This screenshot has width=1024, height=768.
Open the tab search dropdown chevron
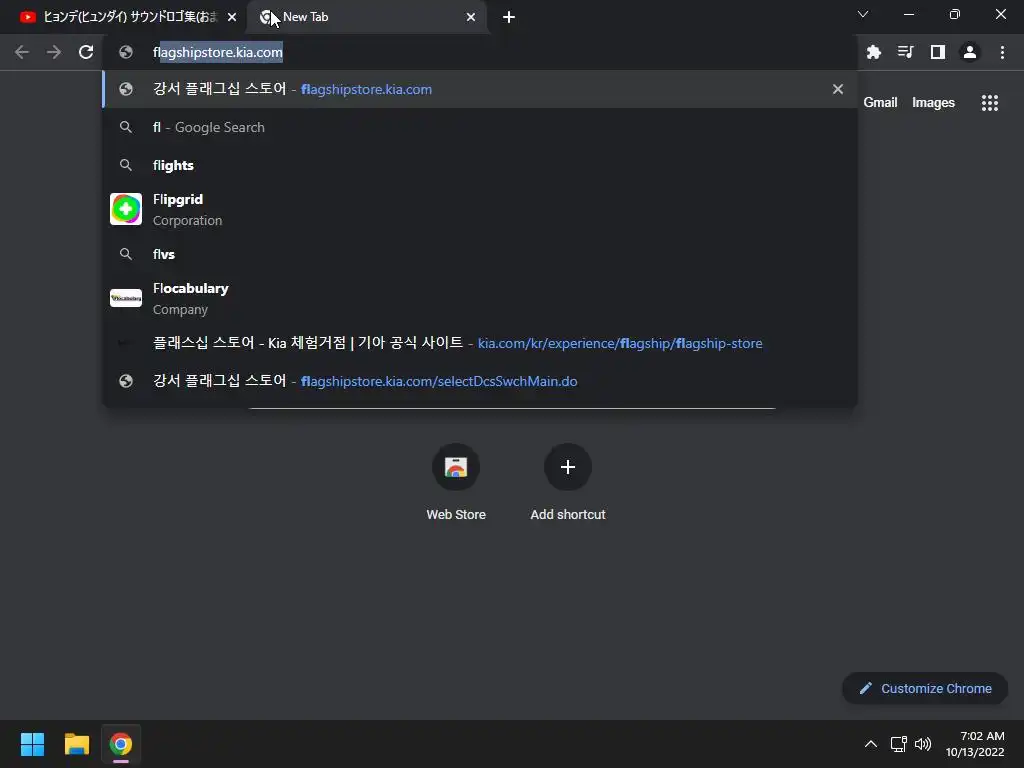(x=863, y=14)
